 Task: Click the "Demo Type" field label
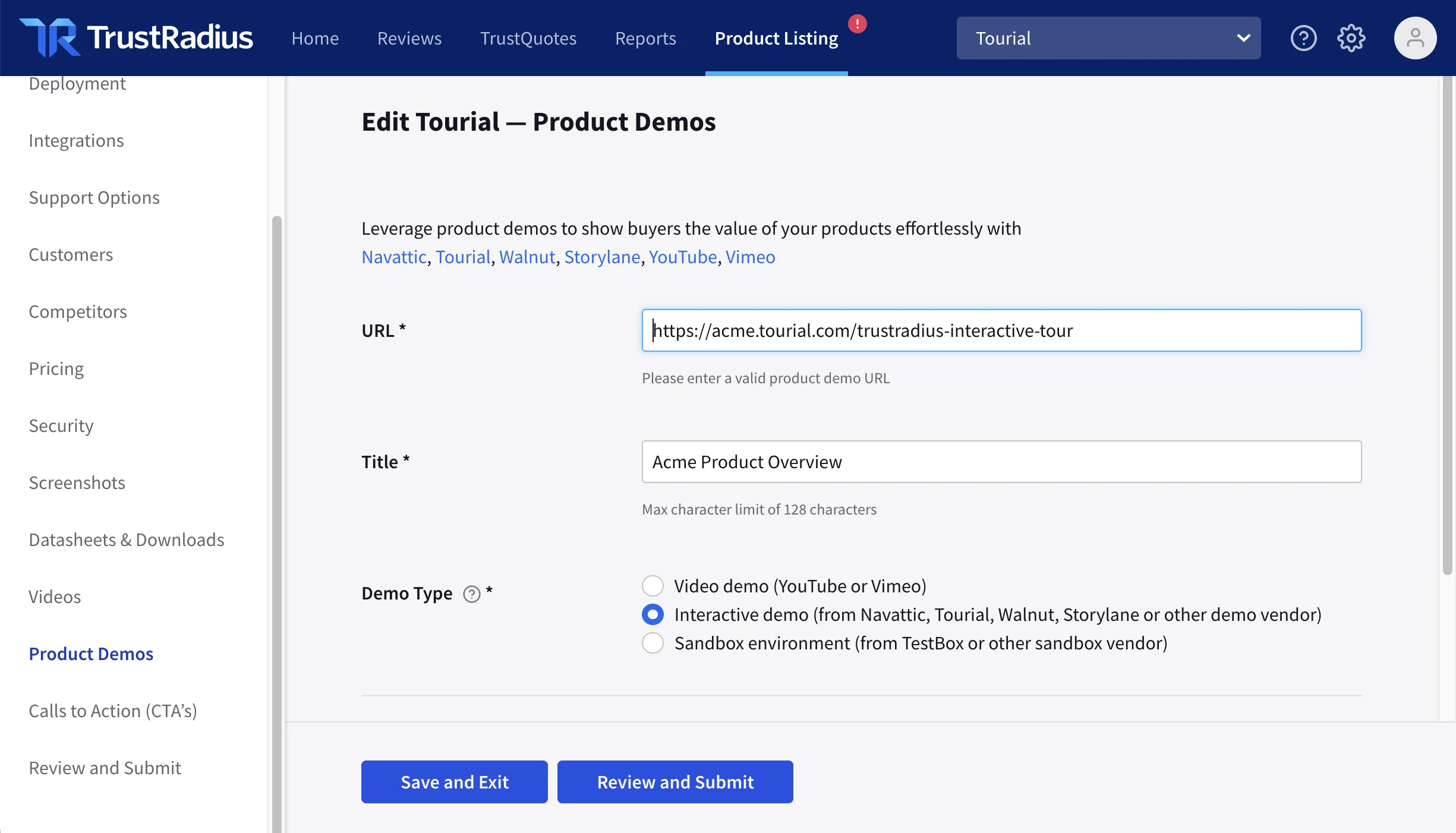(406, 593)
